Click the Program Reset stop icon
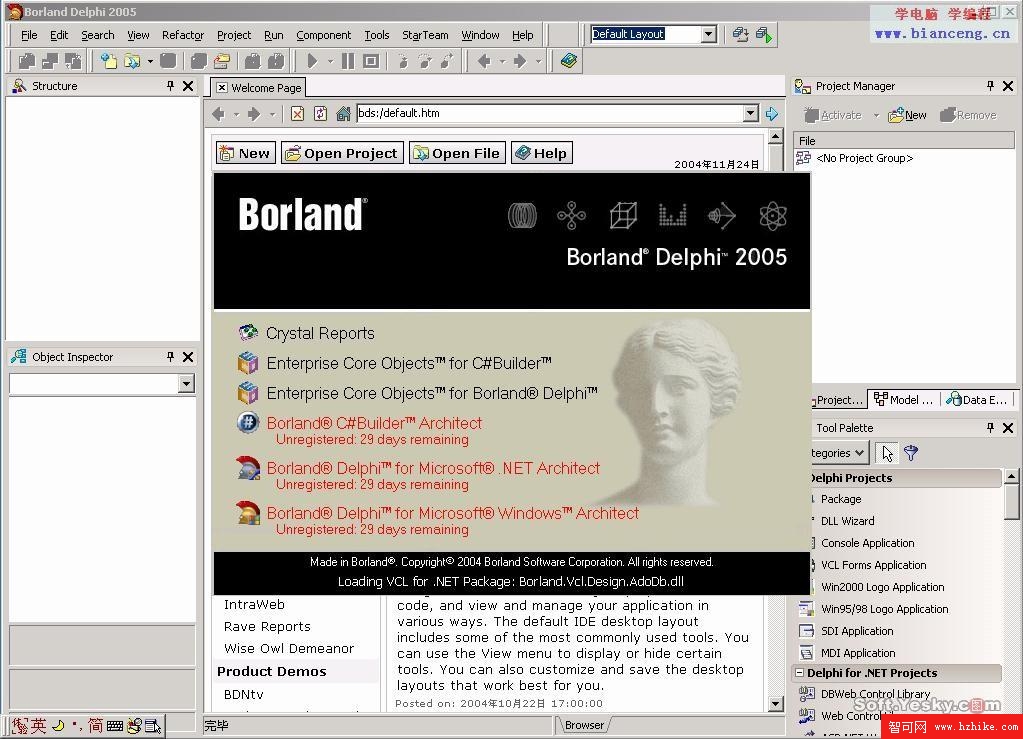Viewport: 1023px width, 739px height. [x=371, y=61]
